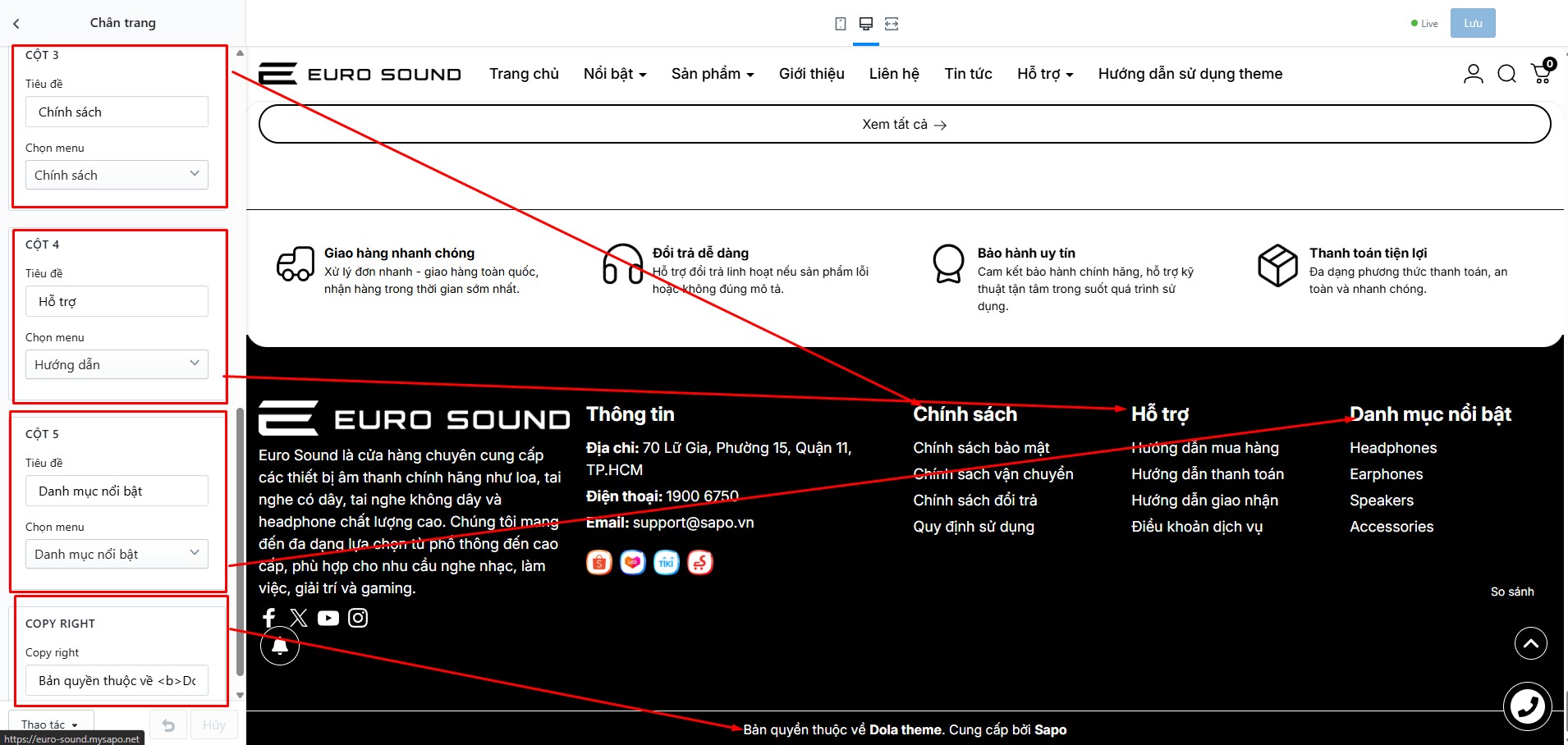
Task: Click the Xem tất cả button
Action: (905, 124)
